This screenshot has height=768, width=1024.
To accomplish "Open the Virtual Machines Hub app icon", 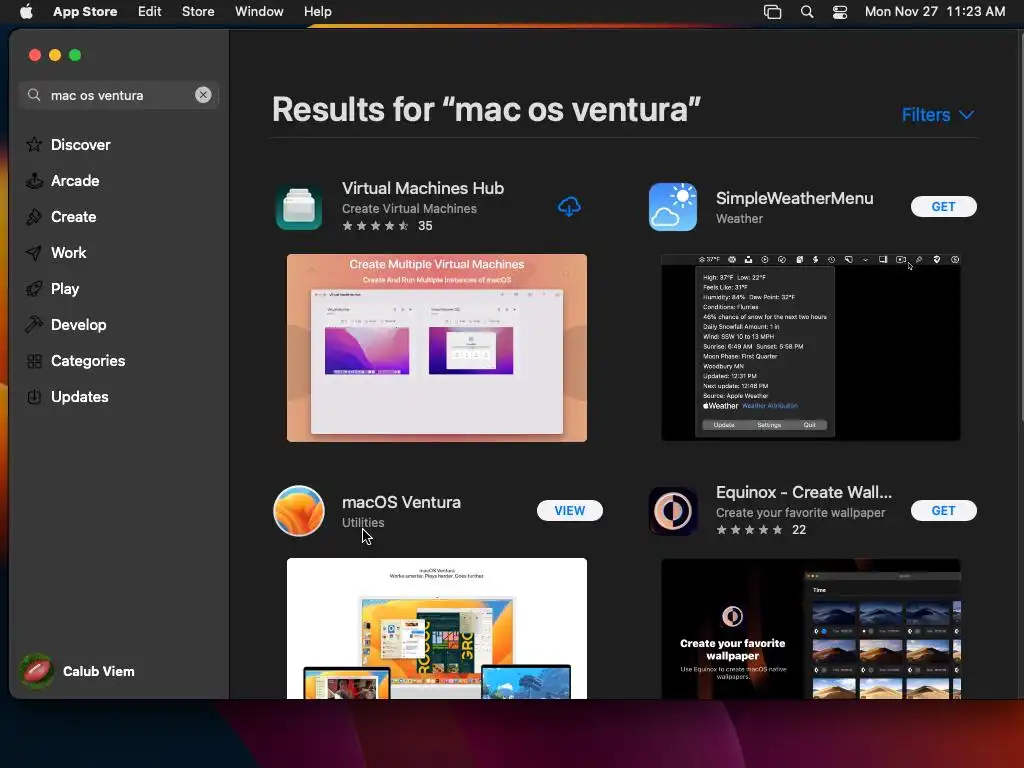I will click(x=299, y=206).
